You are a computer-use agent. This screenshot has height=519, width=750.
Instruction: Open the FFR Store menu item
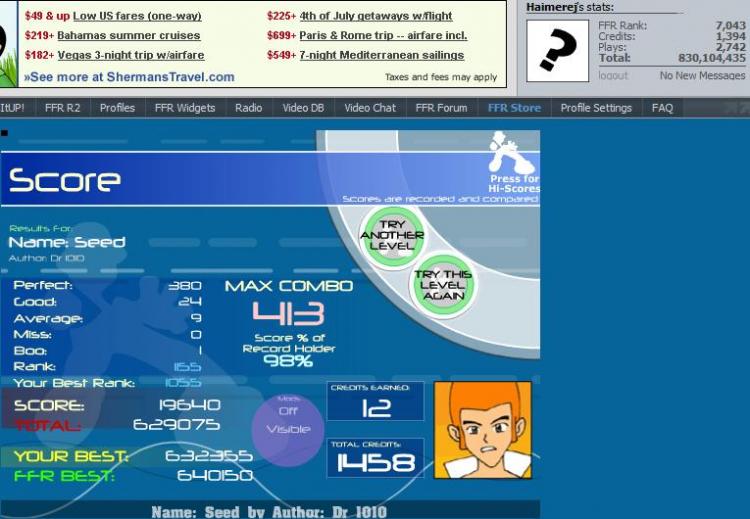pos(514,108)
